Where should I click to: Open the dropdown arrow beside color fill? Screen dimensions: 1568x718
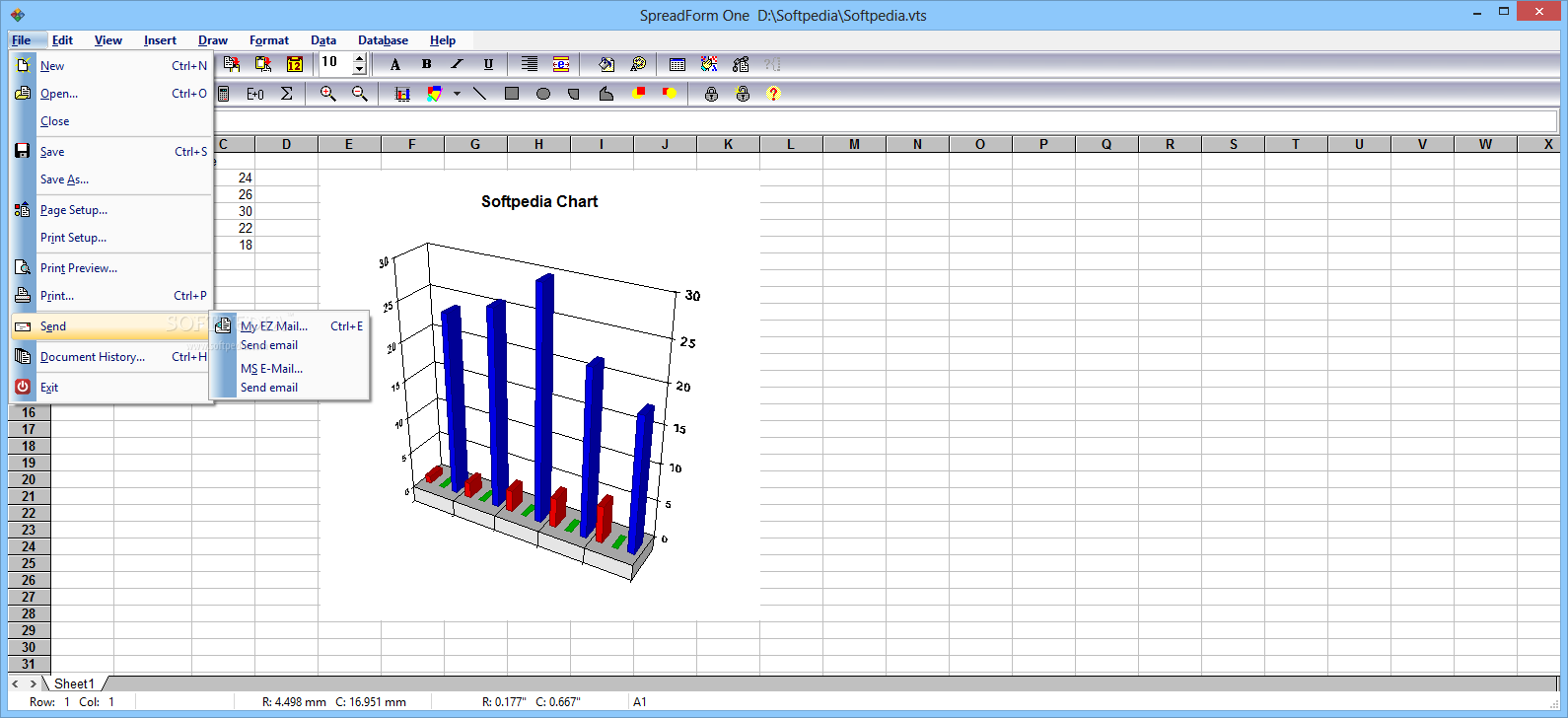(457, 94)
